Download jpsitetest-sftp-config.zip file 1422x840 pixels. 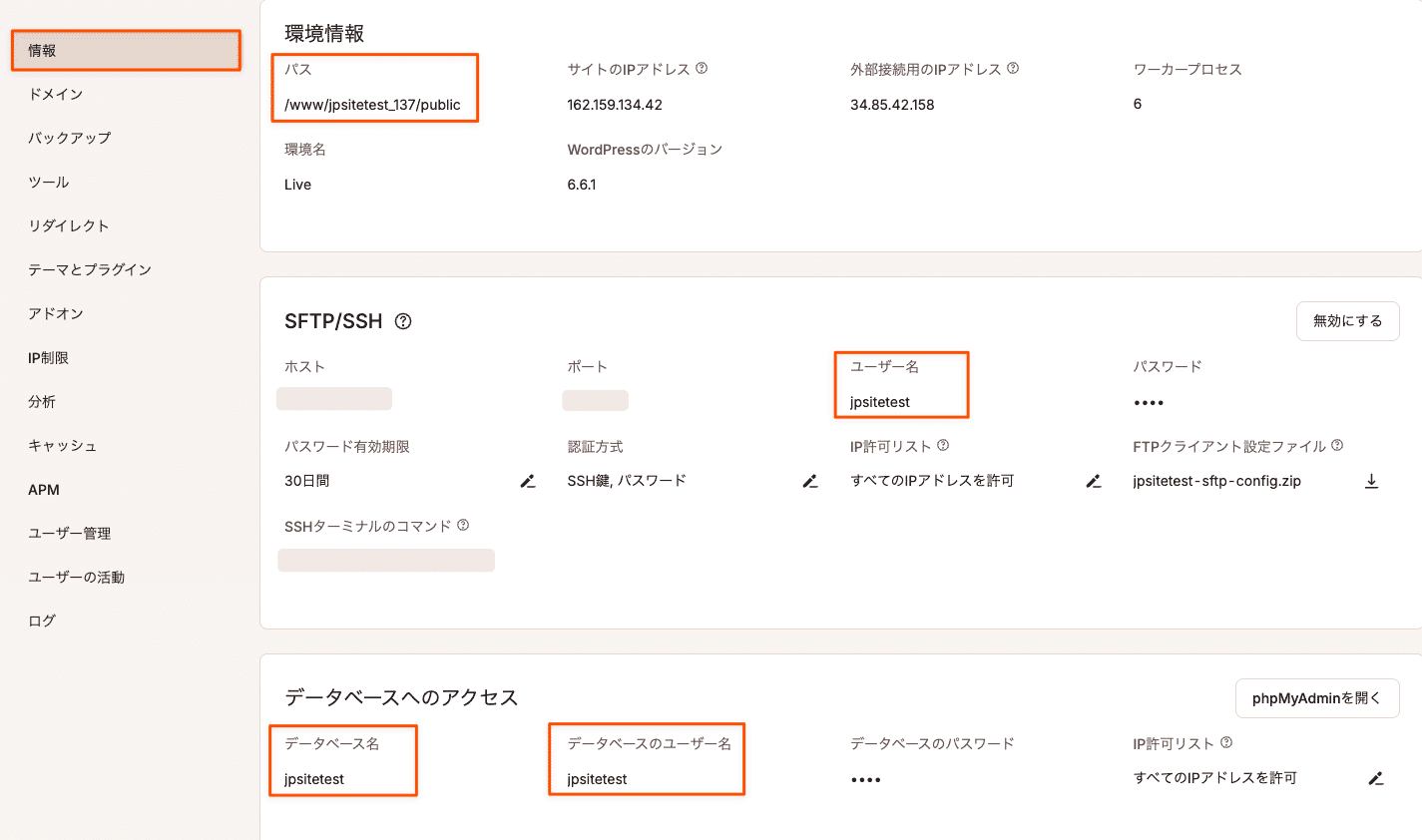1372,481
